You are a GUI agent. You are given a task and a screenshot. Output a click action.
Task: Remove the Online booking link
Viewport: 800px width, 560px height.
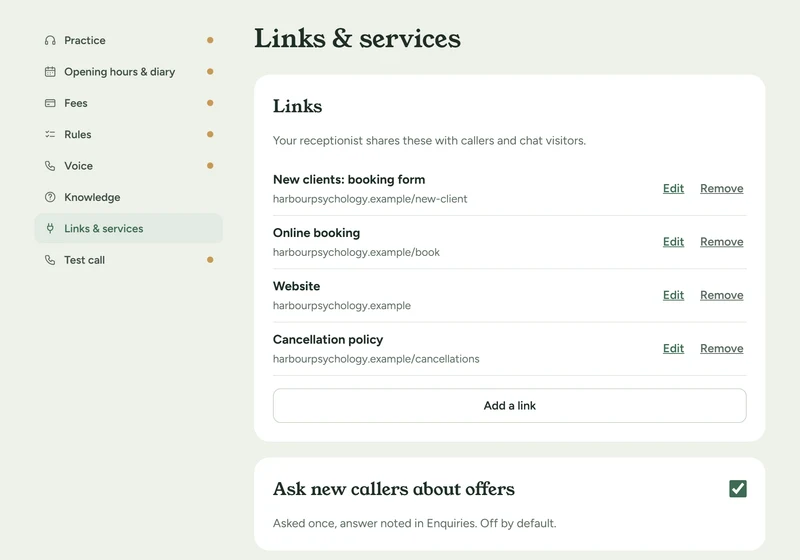(x=721, y=242)
